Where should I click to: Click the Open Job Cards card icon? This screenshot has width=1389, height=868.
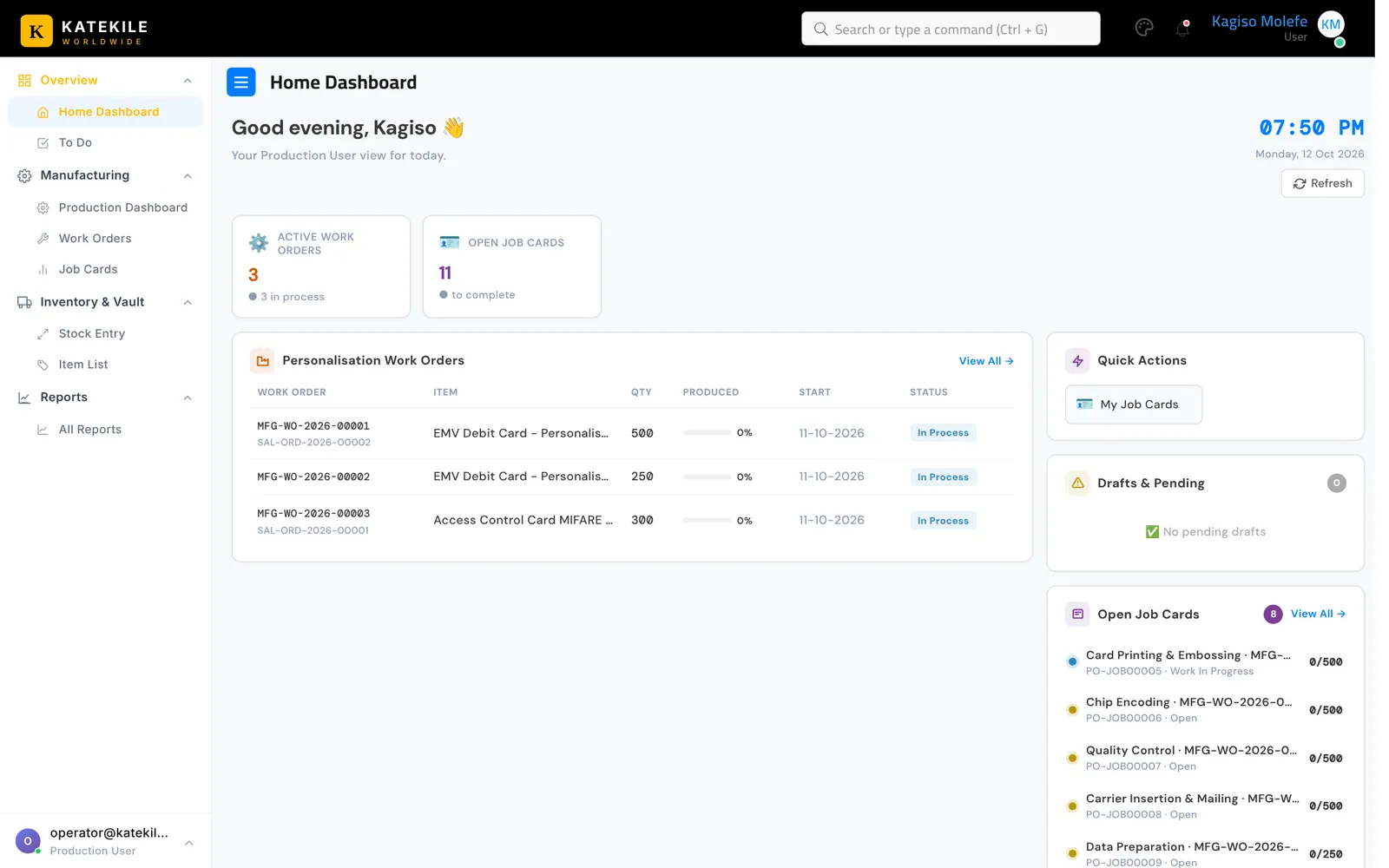click(450, 242)
